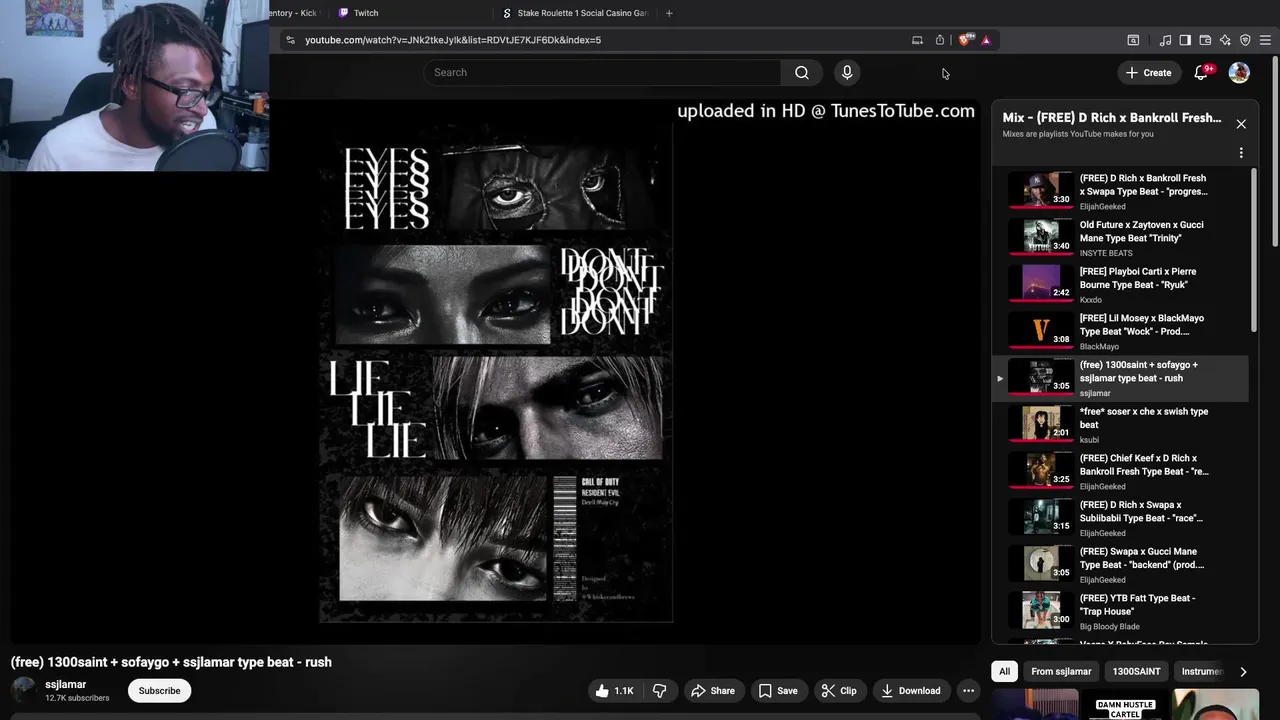Open the Brave playlist music icon
The image size is (1280, 720).
(1165, 40)
